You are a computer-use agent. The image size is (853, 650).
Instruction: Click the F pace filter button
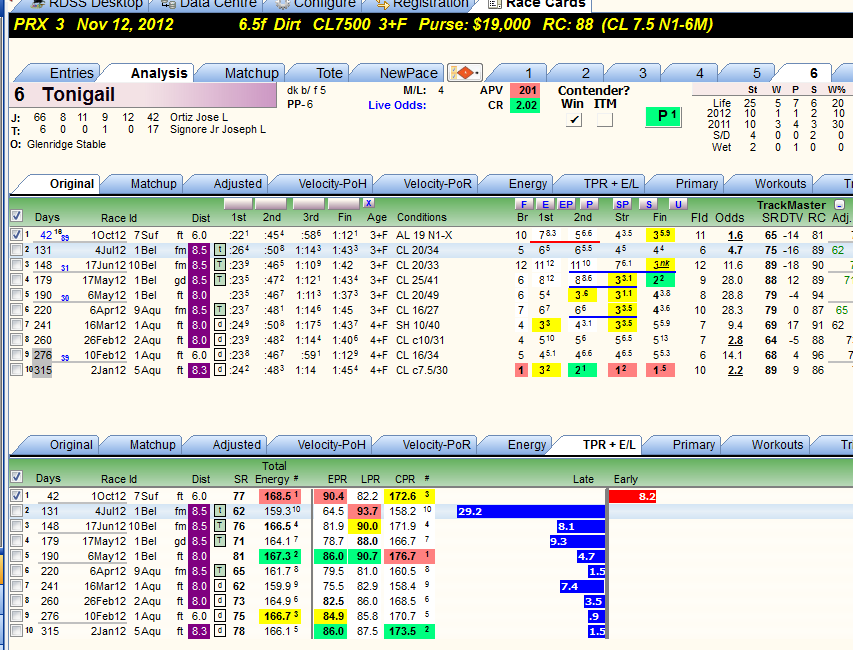[523, 204]
